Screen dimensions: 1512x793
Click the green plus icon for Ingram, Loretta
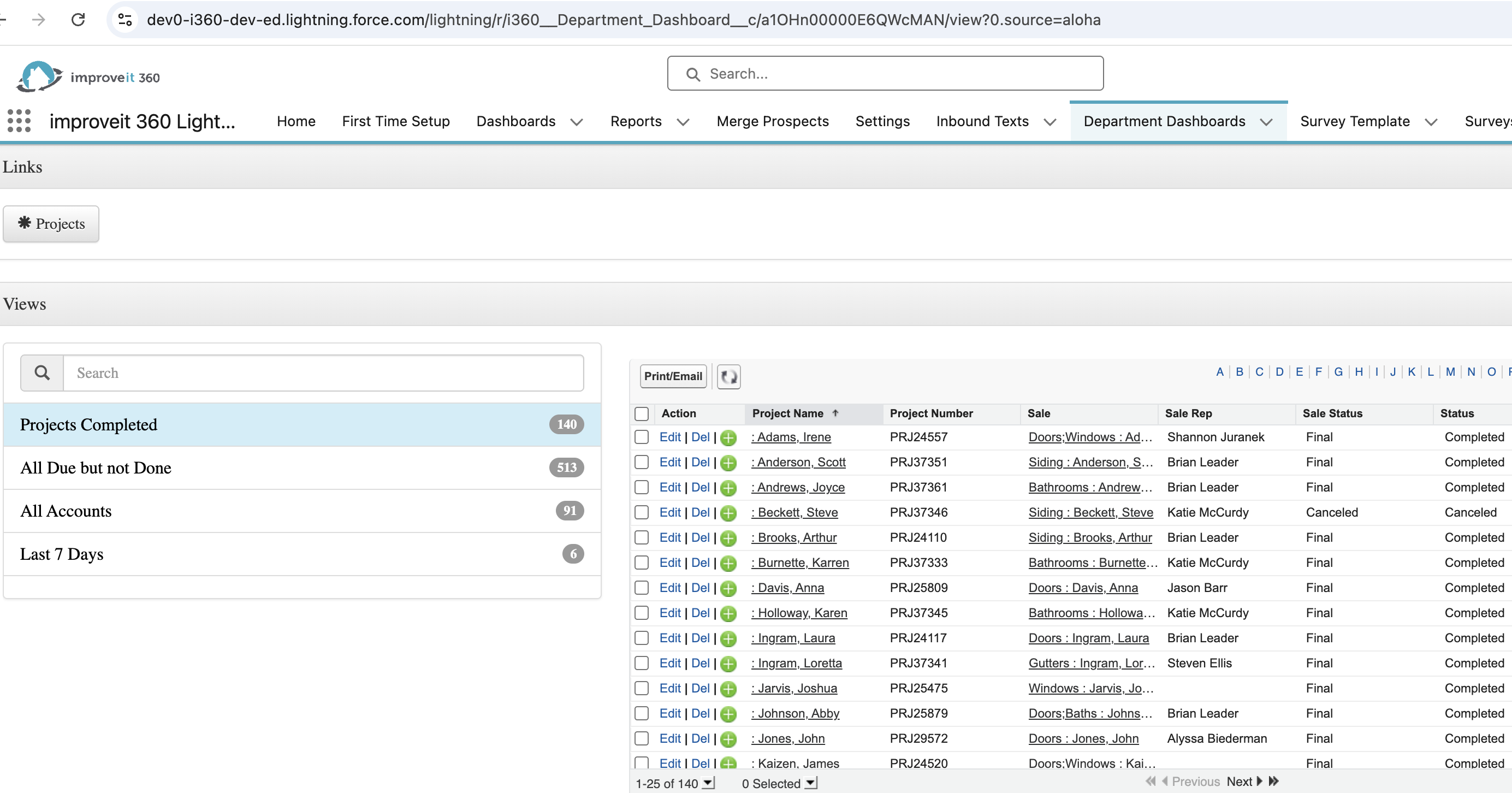pos(728,663)
